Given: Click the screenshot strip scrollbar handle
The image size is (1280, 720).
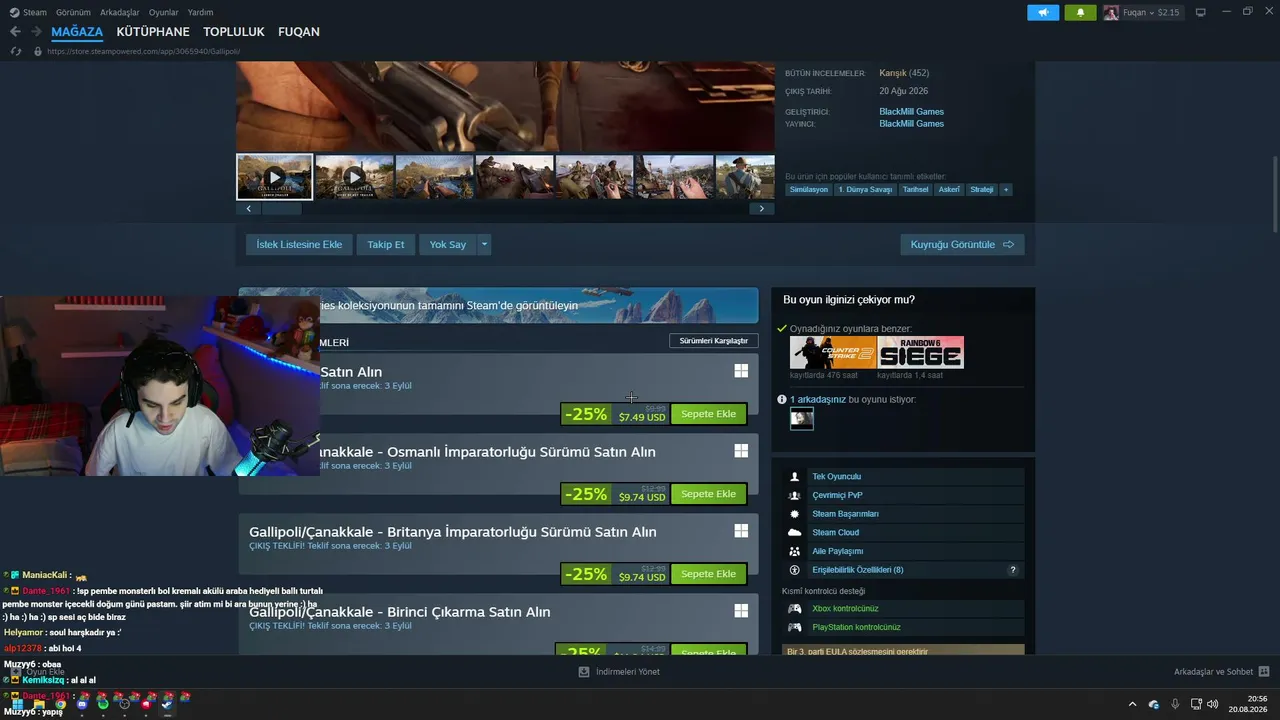Looking at the screenshot, I should 282,209.
